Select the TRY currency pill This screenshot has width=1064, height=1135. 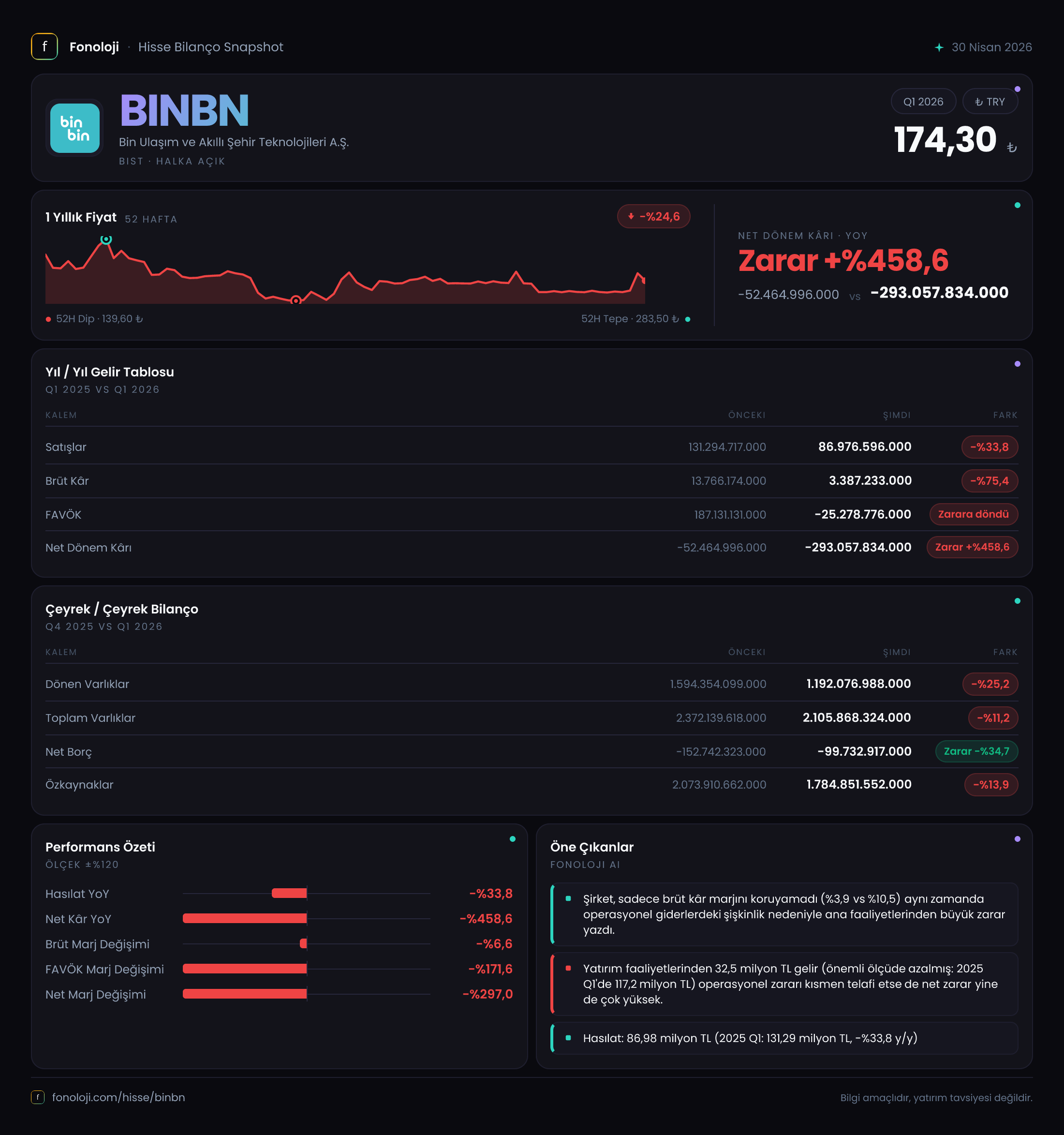pos(990,102)
